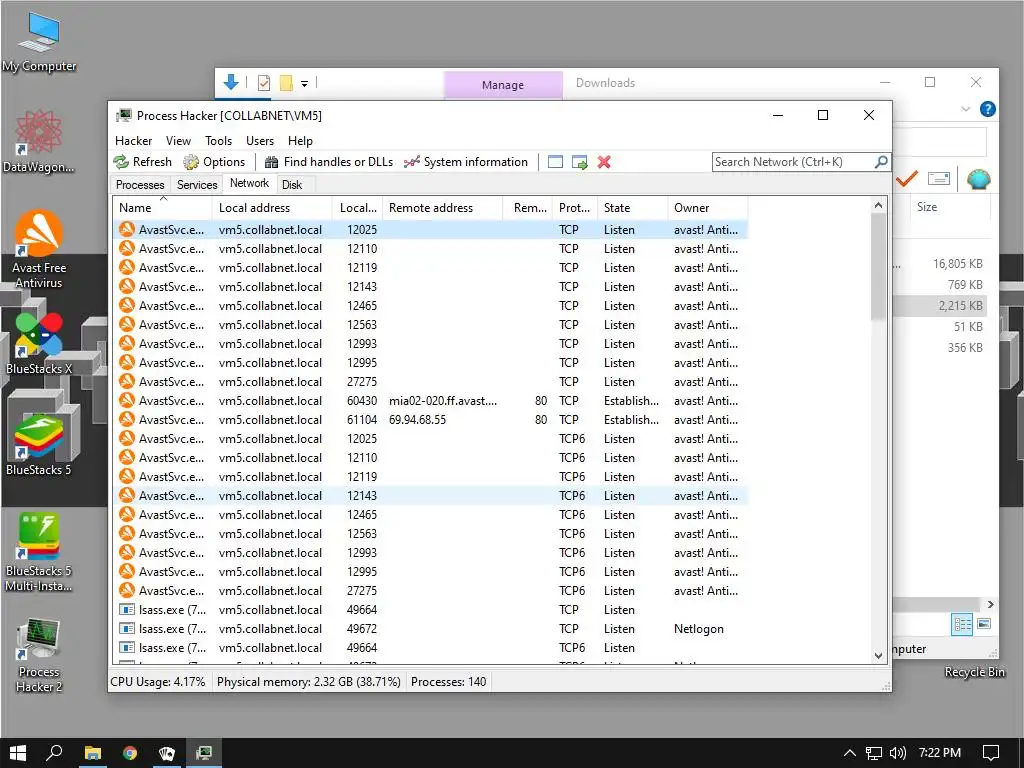Sort by Remote address column
The height and width of the screenshot is (768, 1024).
[442, 208]
